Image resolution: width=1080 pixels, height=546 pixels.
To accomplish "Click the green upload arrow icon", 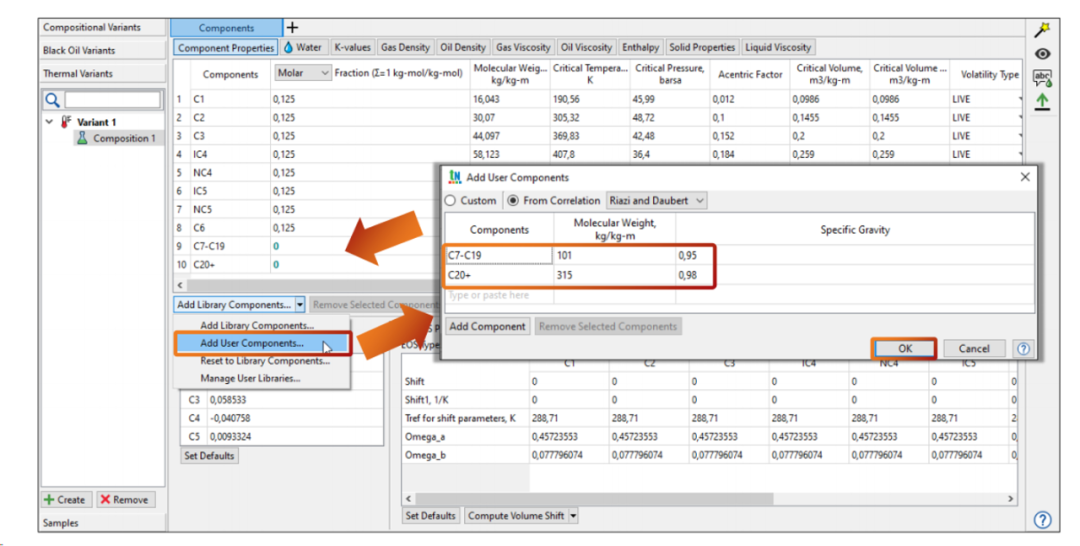I will [1042, 102].
